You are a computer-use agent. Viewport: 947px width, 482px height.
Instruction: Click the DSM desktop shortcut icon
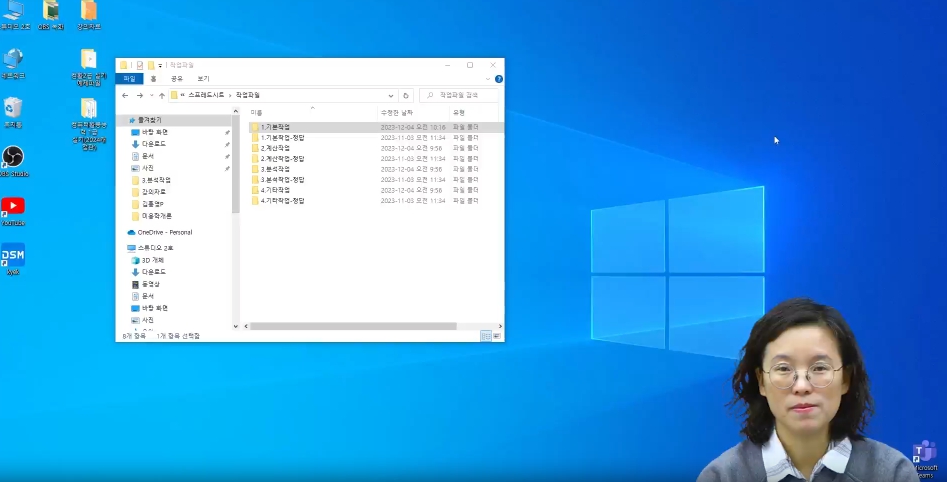click(x=13, y=256)
